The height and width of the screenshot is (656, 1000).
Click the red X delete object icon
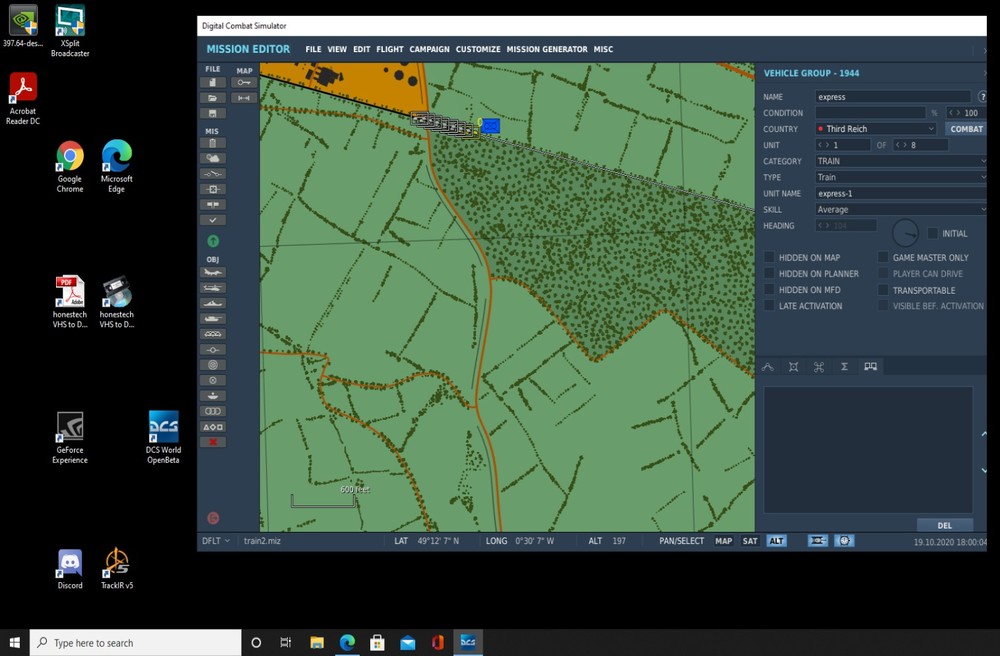(213, 442)
